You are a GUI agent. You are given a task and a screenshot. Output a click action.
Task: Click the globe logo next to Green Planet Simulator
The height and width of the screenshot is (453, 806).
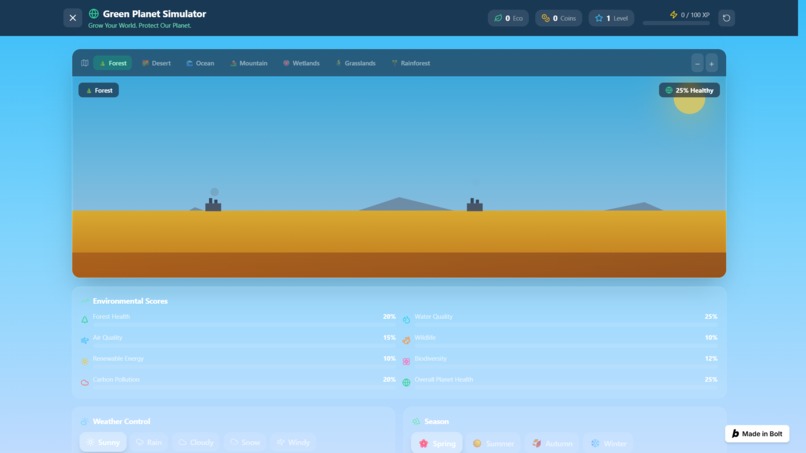pyautogui.click(x=94, y=14)
